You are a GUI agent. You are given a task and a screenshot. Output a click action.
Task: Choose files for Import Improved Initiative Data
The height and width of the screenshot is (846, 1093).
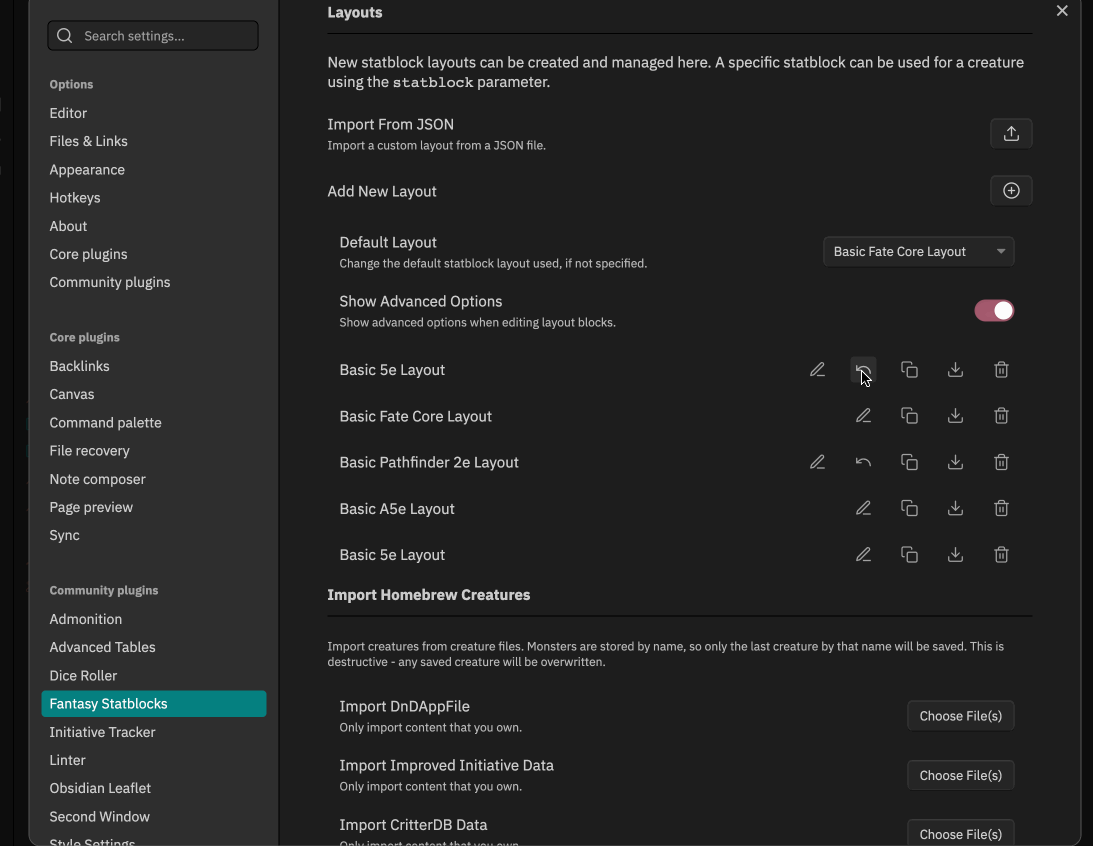960,774
